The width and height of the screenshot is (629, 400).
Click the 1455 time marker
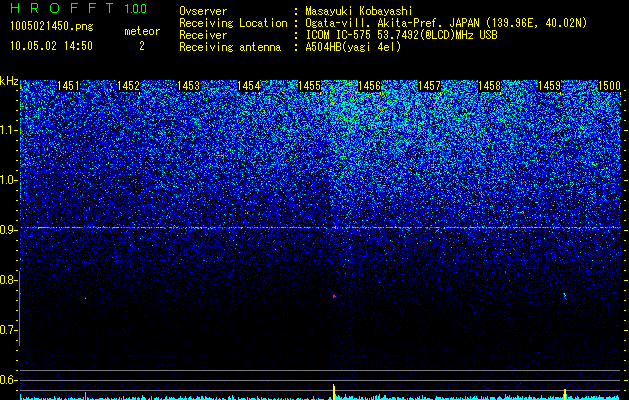tap(309, 86)
